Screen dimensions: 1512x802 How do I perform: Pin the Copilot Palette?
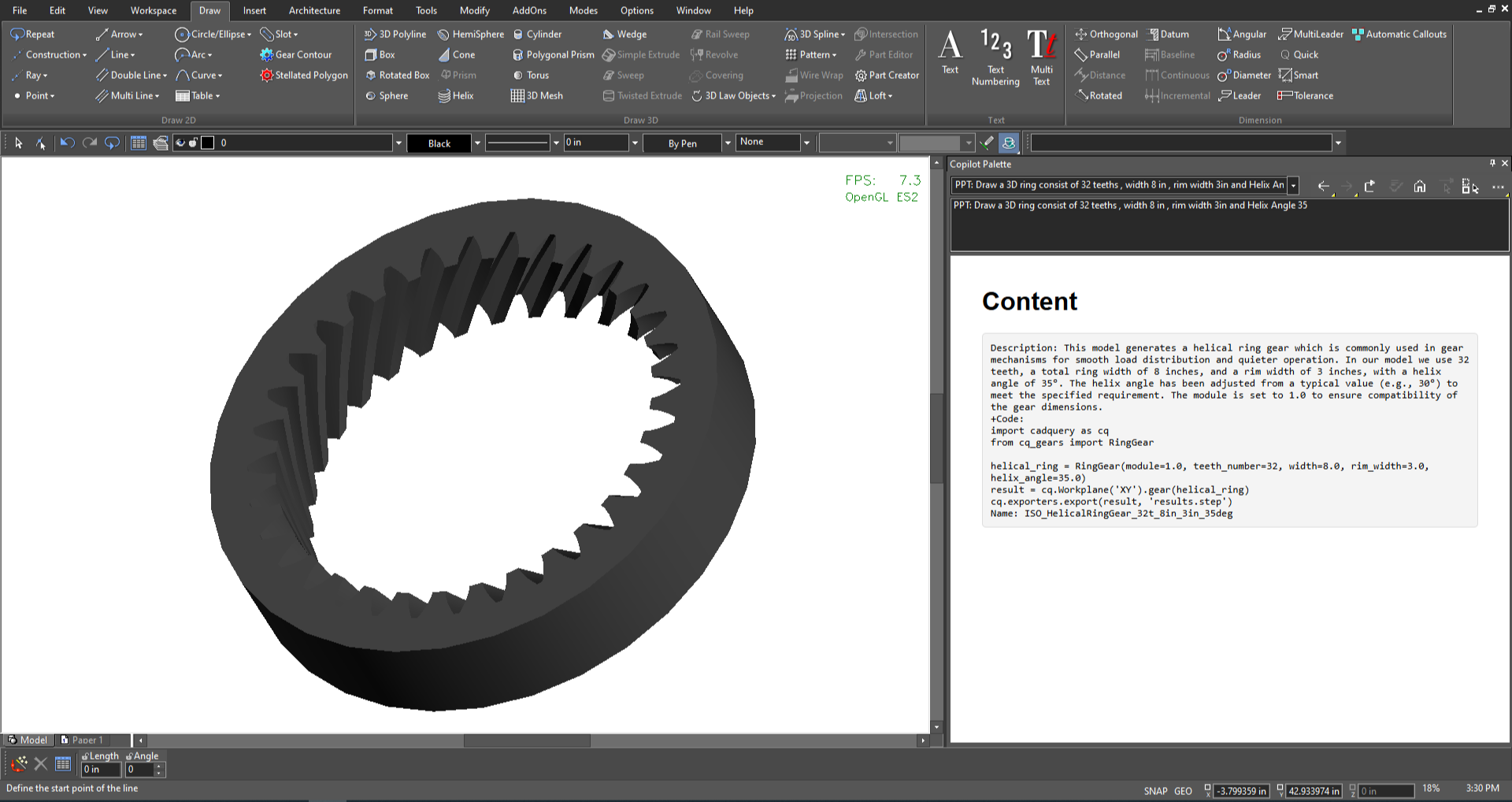[1492, 163]
